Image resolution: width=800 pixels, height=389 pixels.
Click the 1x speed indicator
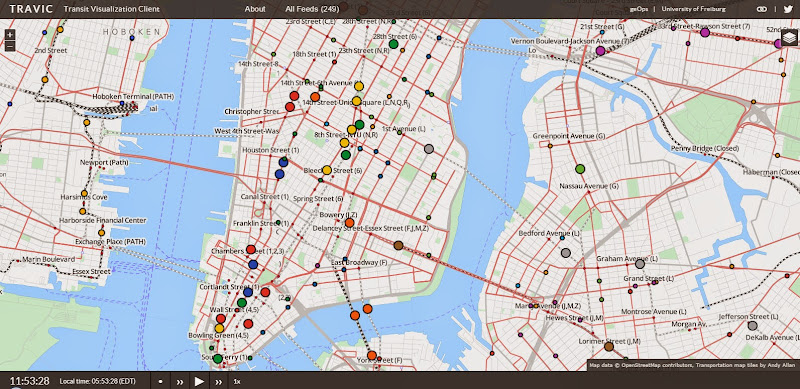point(237,381)
